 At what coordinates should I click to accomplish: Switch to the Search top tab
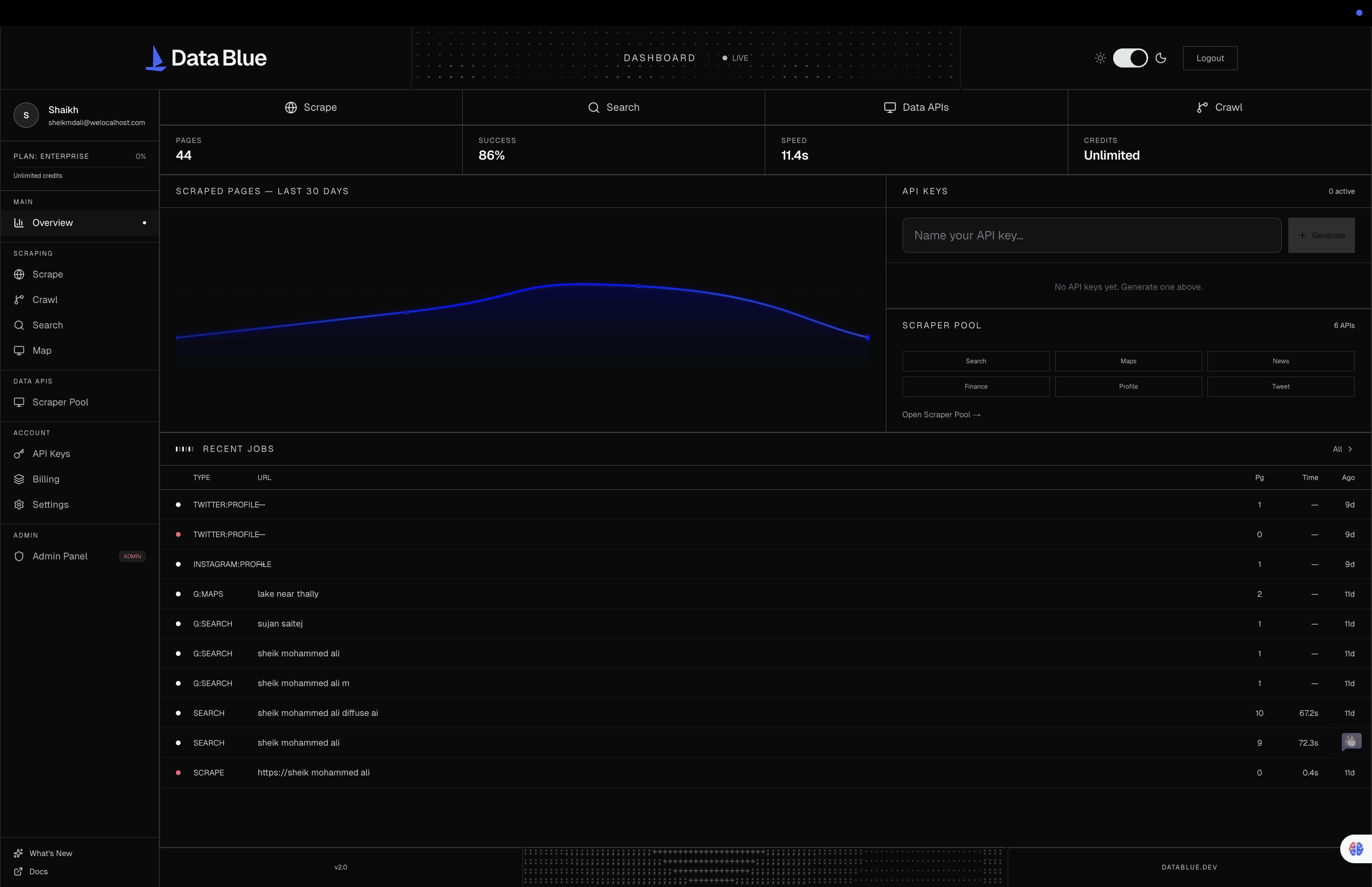613,108
